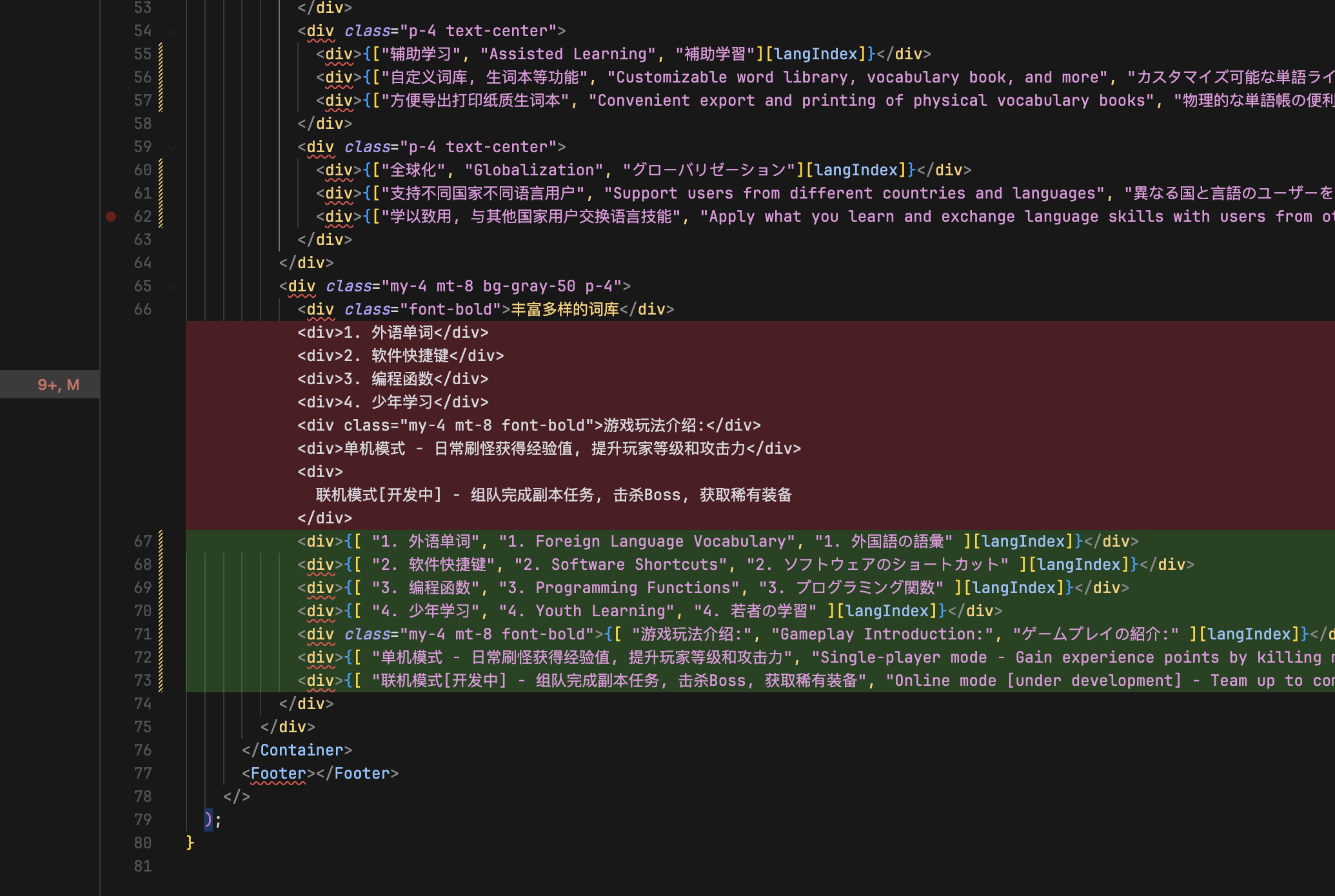Click the change marker beside line 70
Viewport: 1335px width, 896px height.
161,611
